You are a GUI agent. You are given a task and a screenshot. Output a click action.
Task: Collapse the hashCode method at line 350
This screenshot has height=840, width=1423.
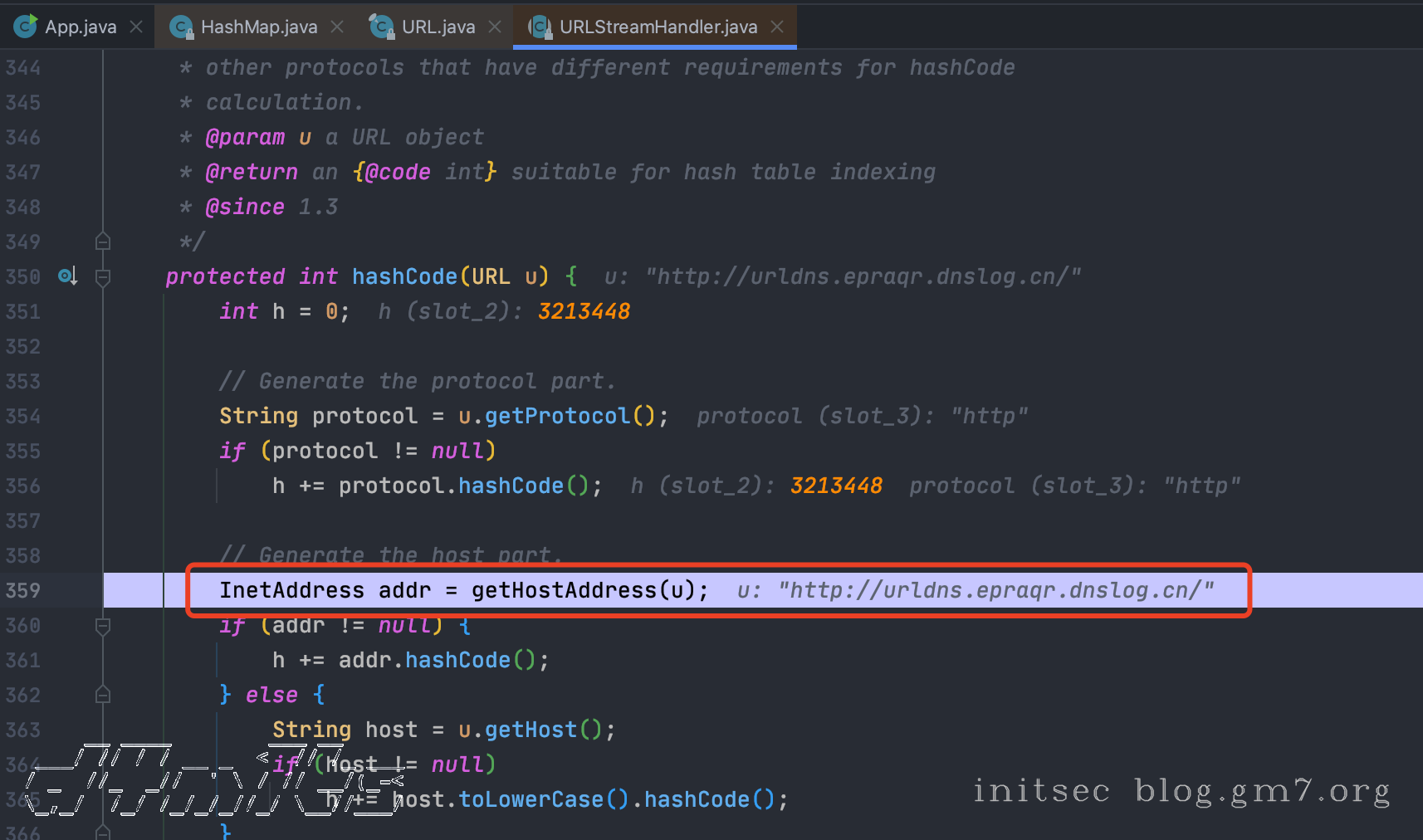pos(103,277)
